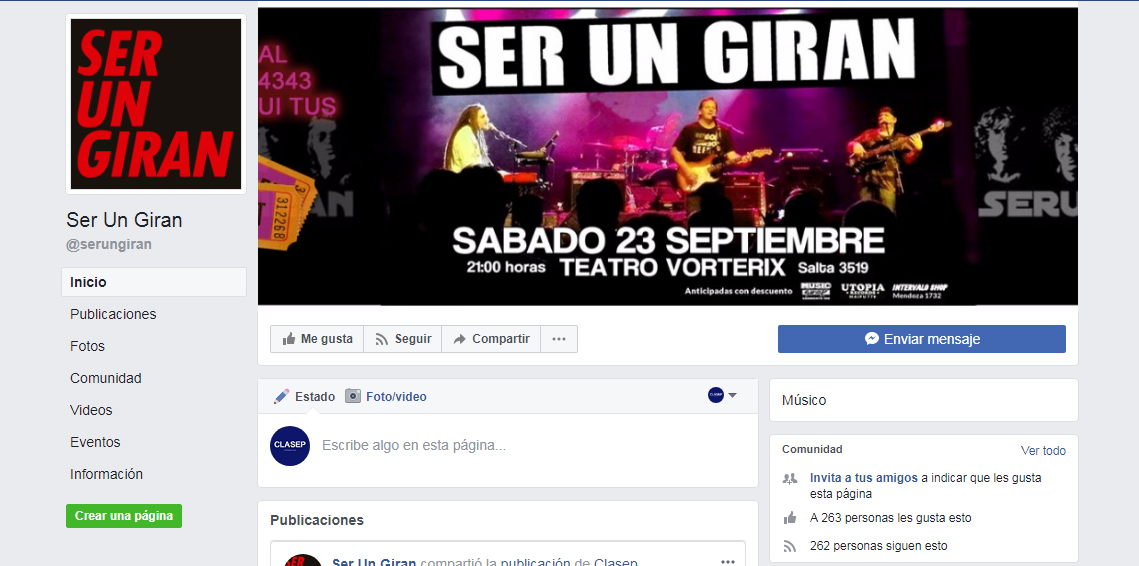Open the post options dots in Publicaciones

click(727, 562)
